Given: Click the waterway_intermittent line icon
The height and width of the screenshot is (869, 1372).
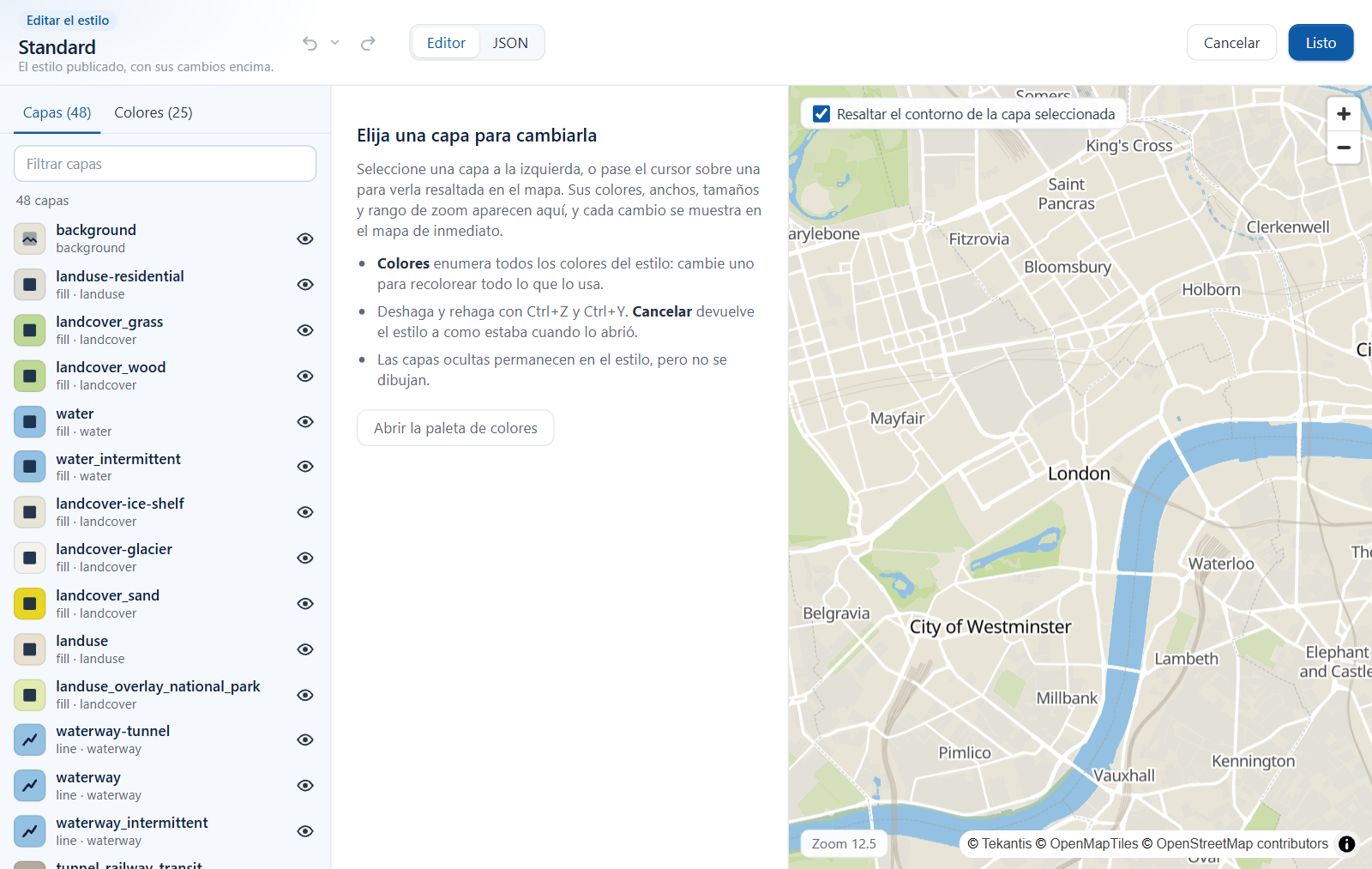Looking at the screenshot, I should (x=30, y=831).
